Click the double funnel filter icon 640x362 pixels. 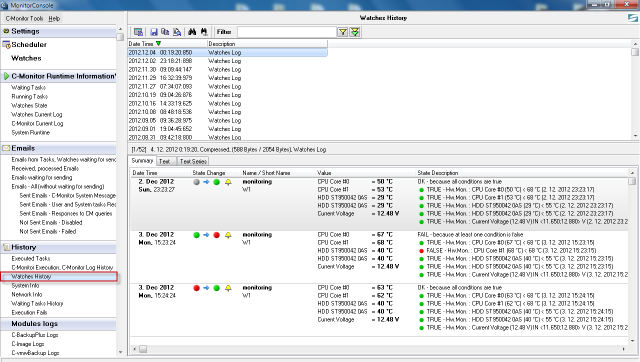pyautogui.click(x=355, y=32)
